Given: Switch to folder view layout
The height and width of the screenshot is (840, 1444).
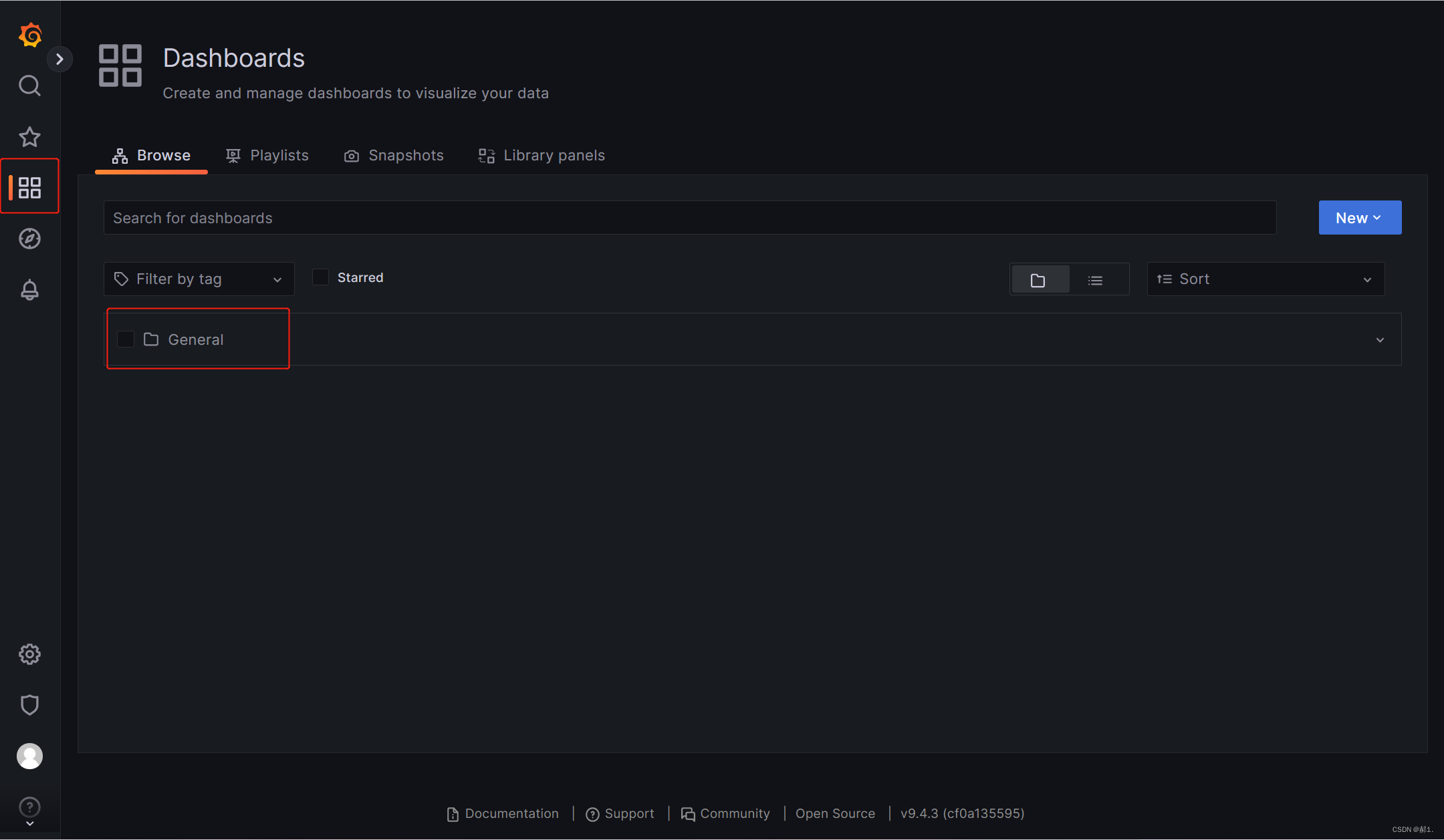Looking at the screenshot, I should click(1038, 280).
